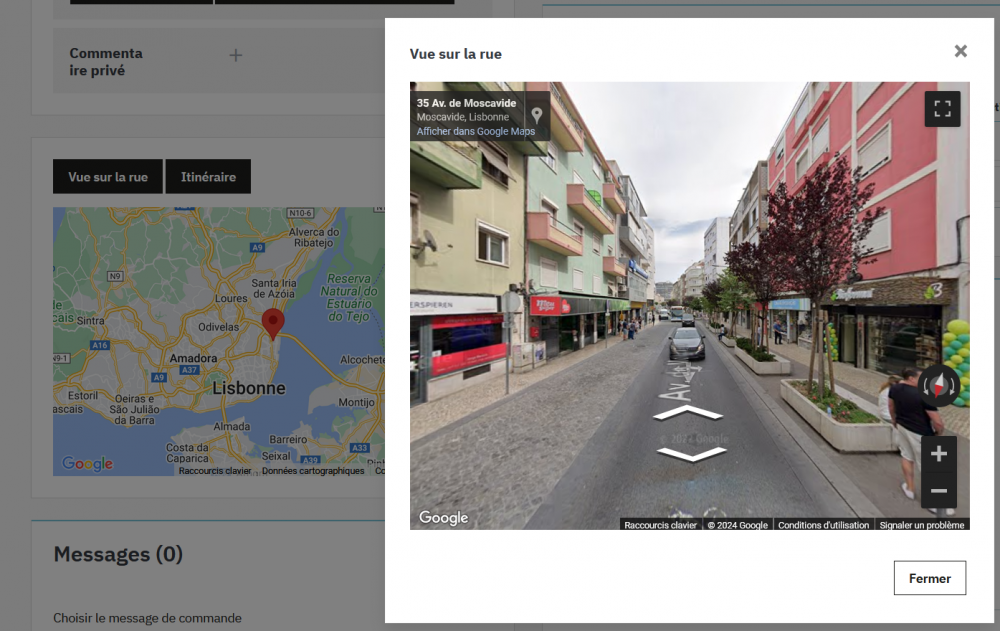
Task: Click the Loures label on the map
Action: coord(231,299)
